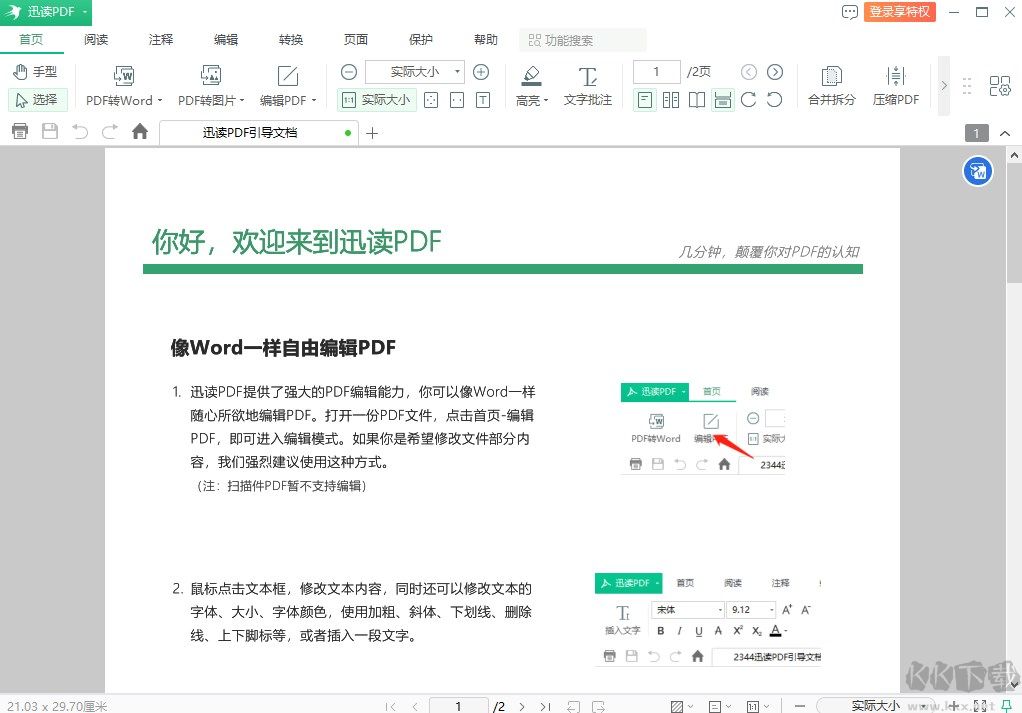Click the home icon next to undo arrows
Viewport: 1022px width, 713px height.
coord(140,131)
